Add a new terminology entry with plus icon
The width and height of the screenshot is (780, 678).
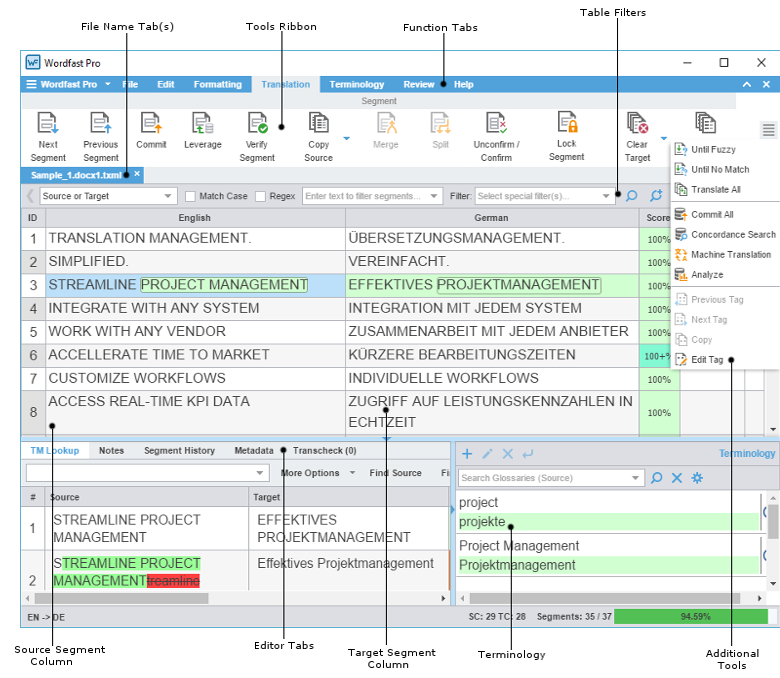[466, 454]
